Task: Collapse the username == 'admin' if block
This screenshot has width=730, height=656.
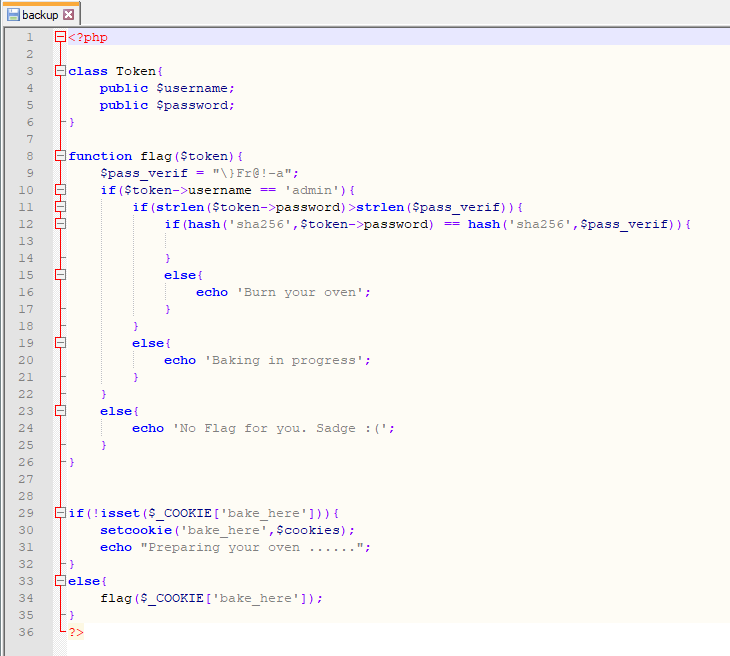Action: point(61,190)
